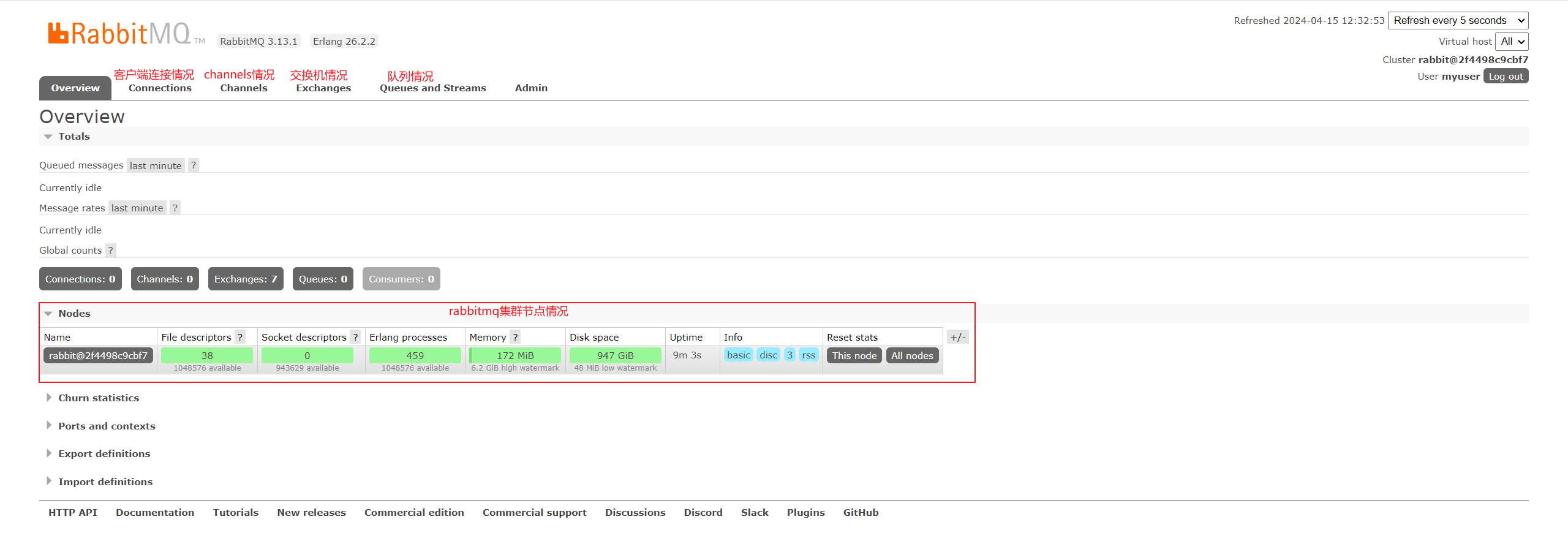The image size is (1568, 533).
Task: Click the 947 GiB disk space bar
Action: (615, 356)
